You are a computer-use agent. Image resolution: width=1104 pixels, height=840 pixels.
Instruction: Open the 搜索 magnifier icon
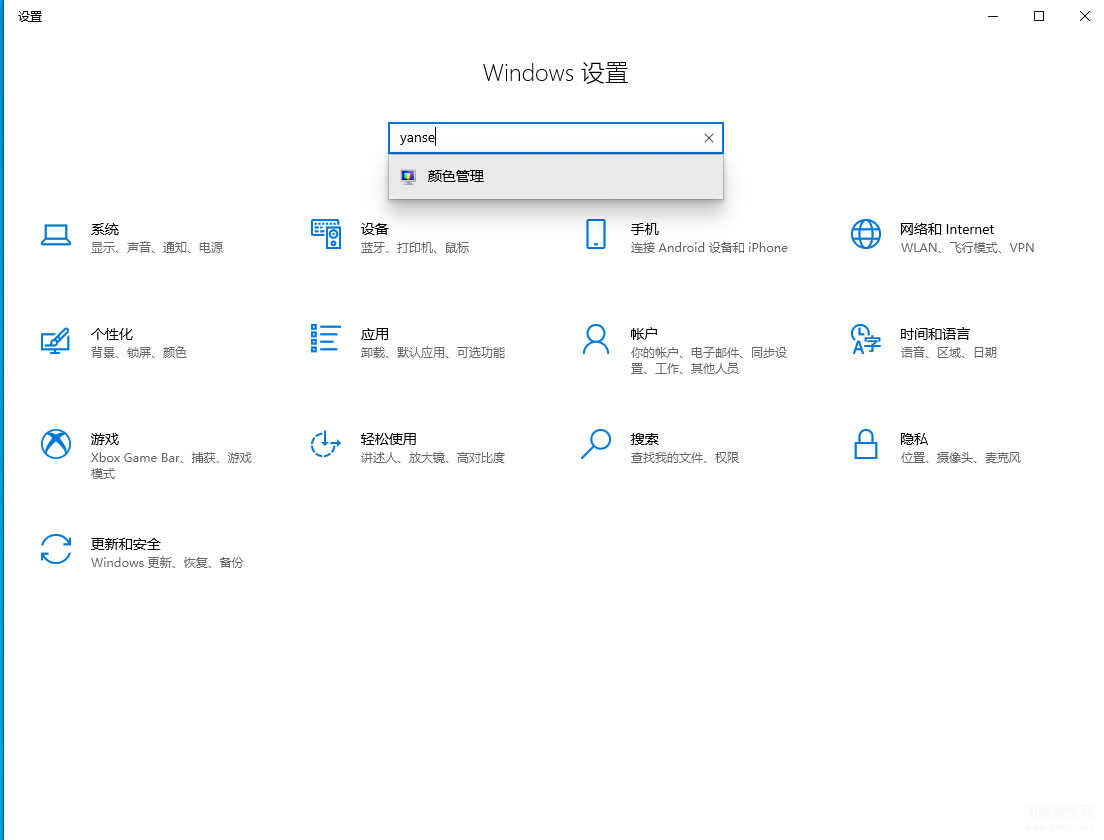(596, 444)
